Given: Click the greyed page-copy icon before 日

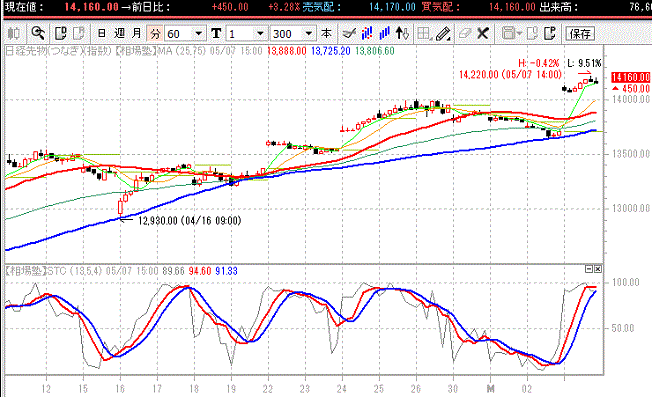Looking at the screenshot, I should 79,33.
